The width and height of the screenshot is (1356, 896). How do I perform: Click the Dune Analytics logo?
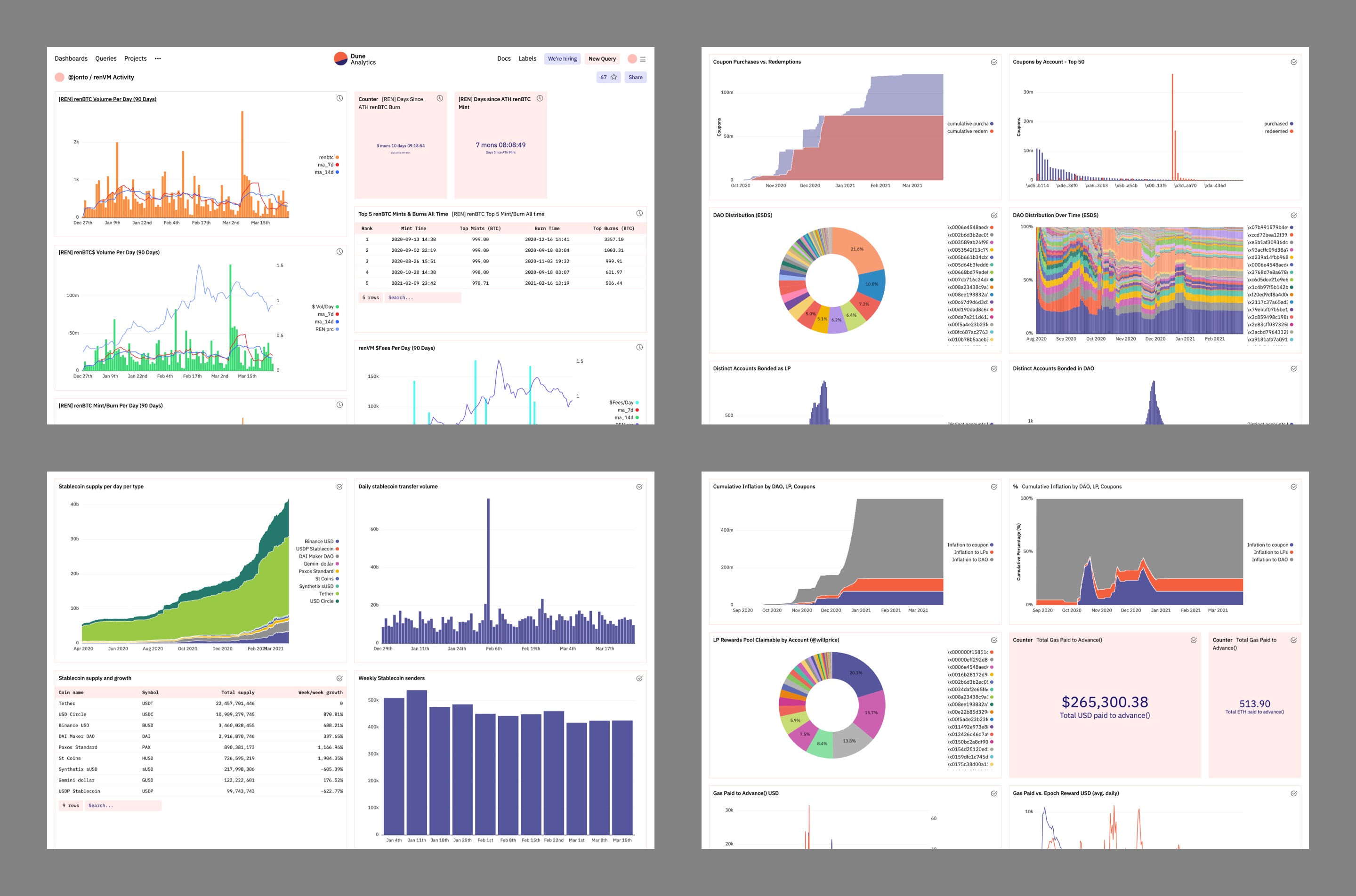click(355, 59)
